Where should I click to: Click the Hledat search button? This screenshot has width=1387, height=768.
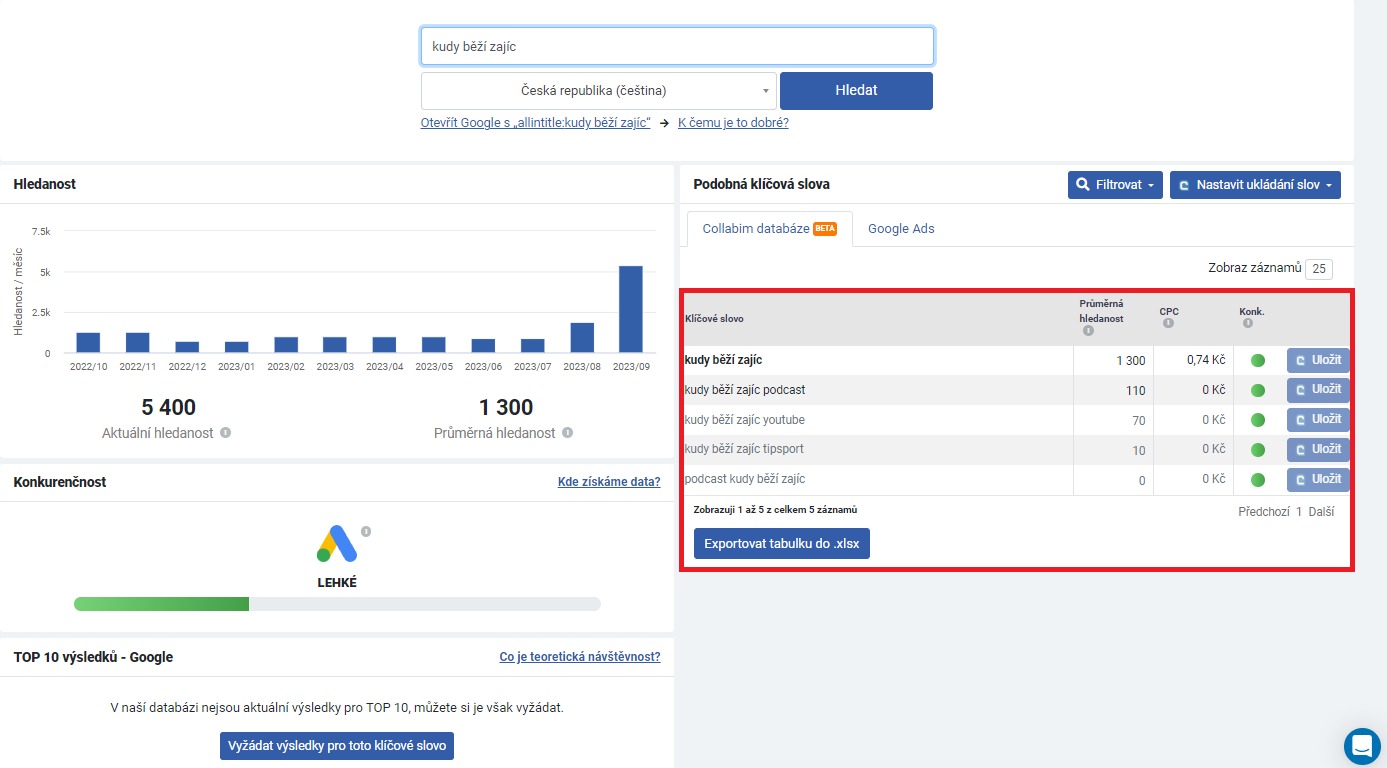click(x=856, y=91)
